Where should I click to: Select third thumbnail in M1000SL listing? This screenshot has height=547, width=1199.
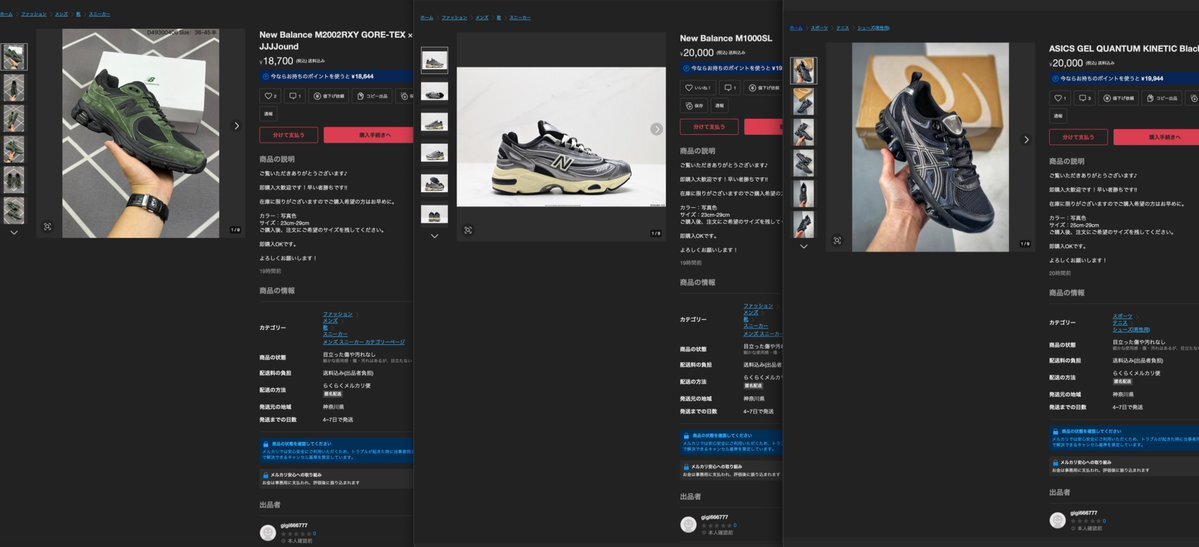434,122
